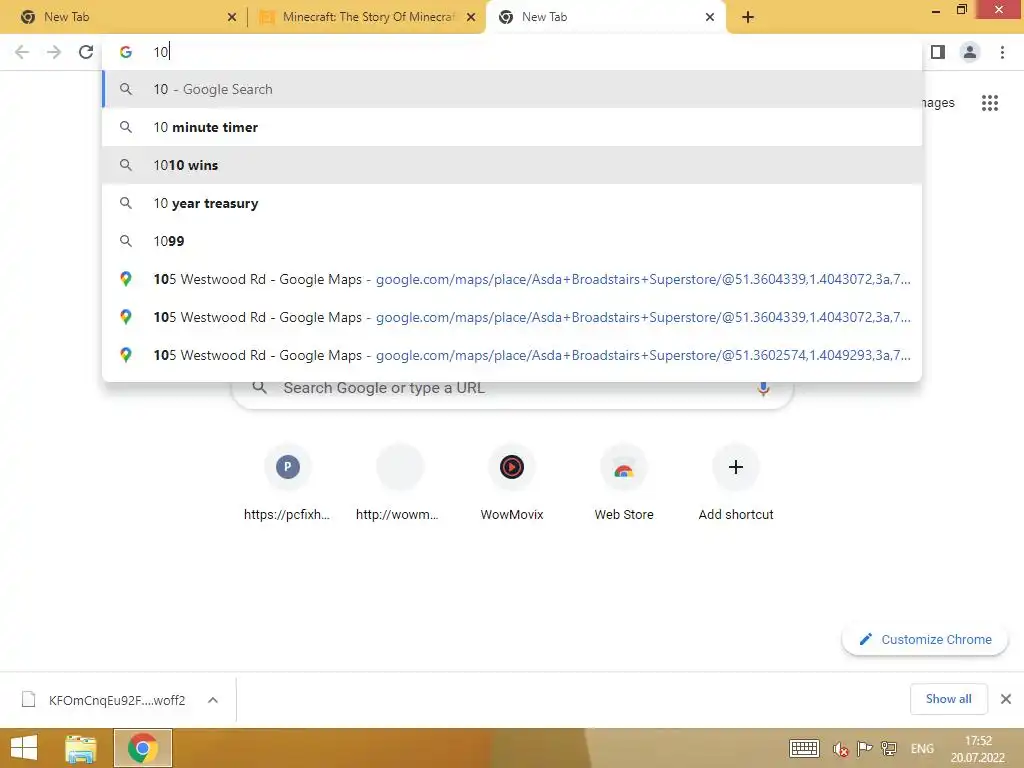This screenshot has height=768, width=1024.
Task: Switch to the first New Tab
Action: (124, 18)
